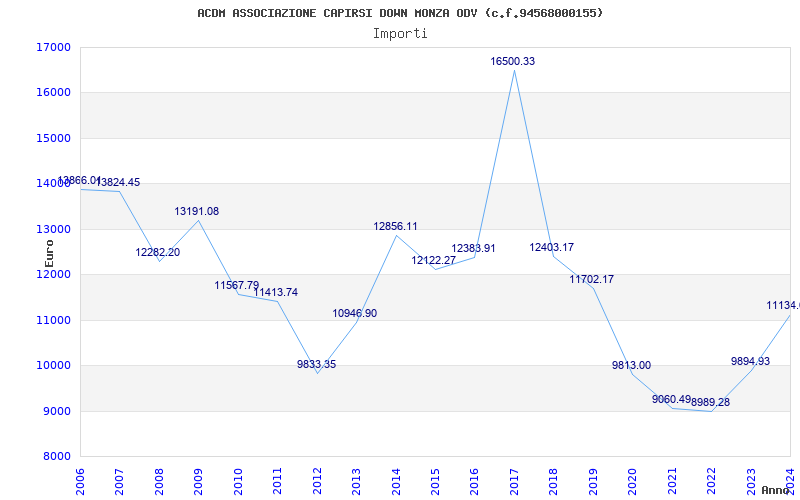Click the 9060.49 data label

click(x=671, y=399)
